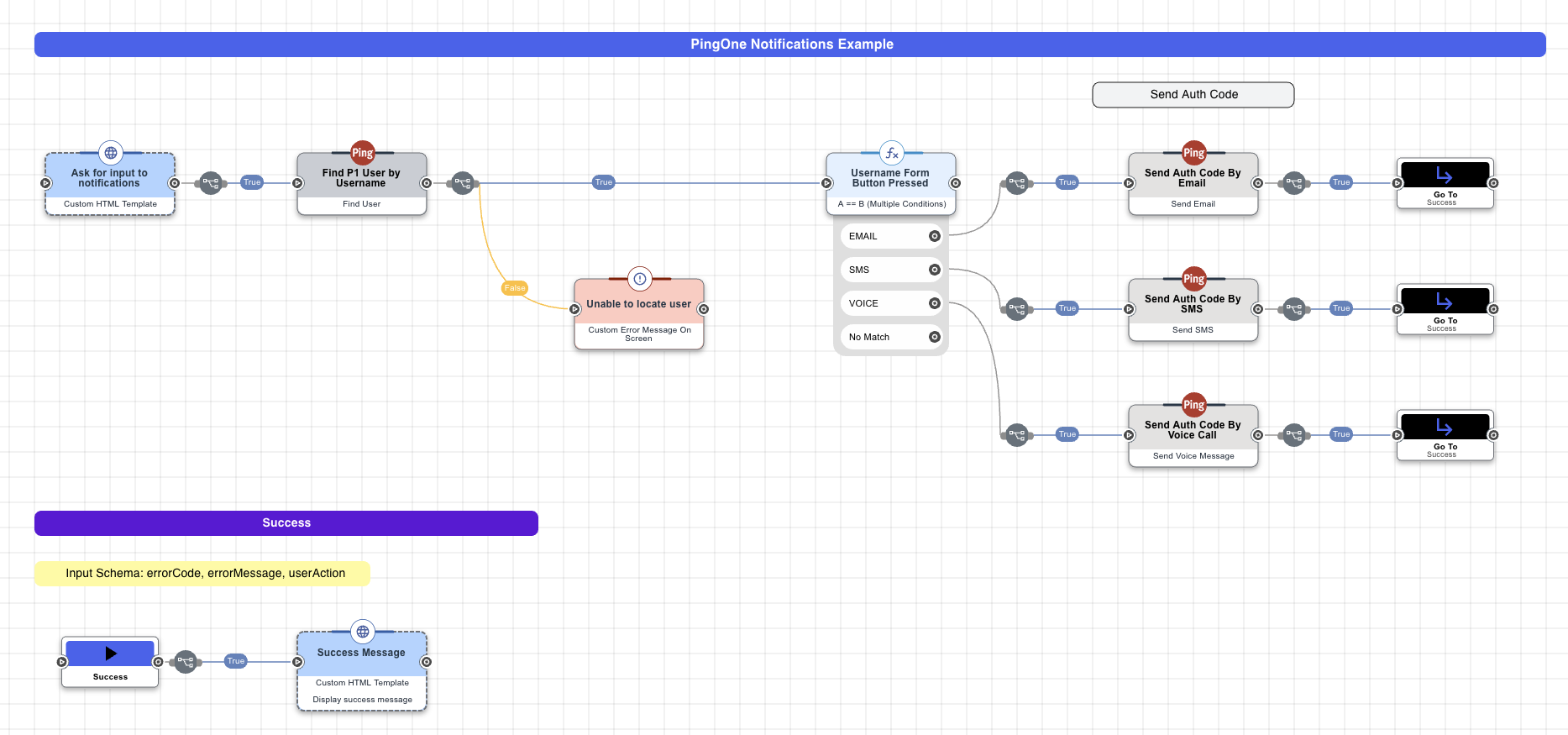Select the function icon on Username Form node
The image size is (1568, 735).
coord(891,153)
